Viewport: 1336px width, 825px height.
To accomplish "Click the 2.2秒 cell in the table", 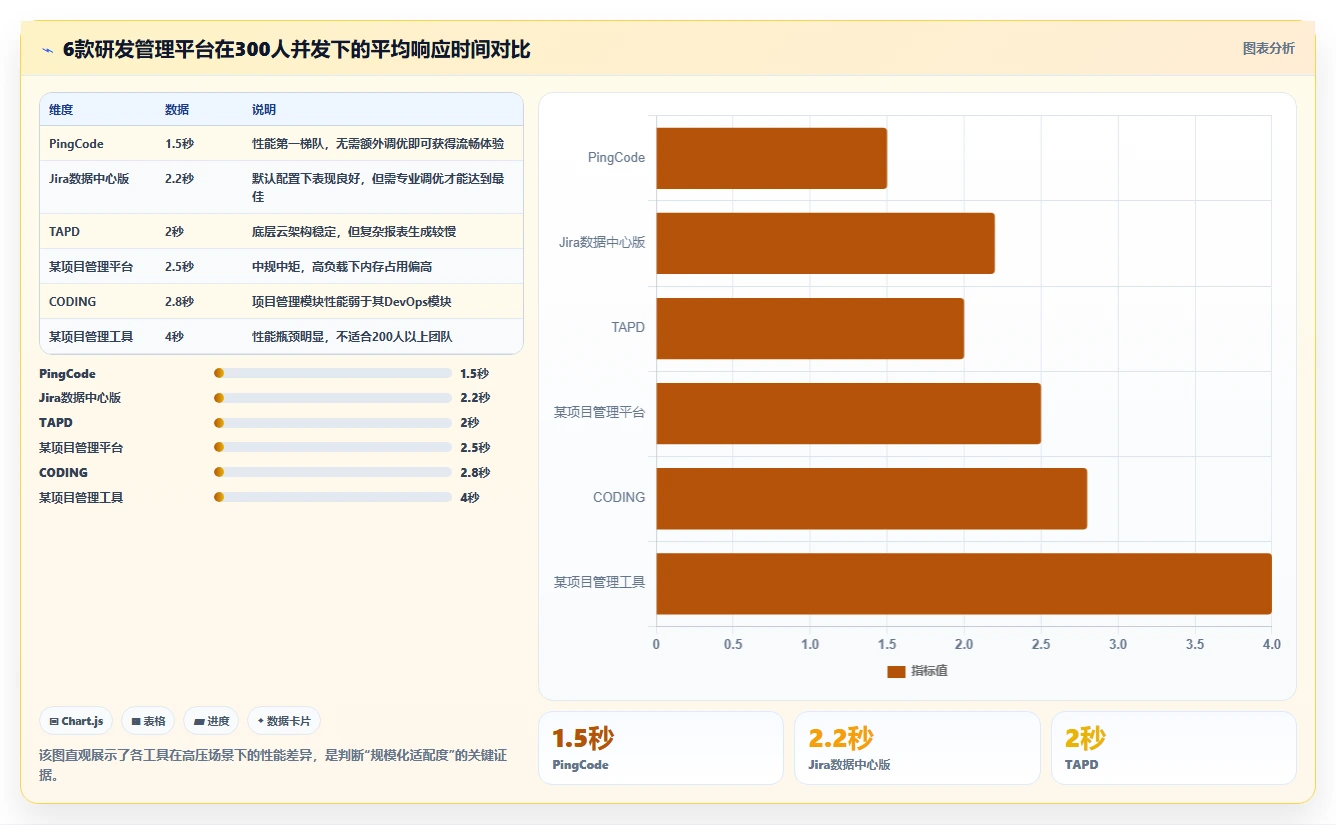I will pos(179,179).
